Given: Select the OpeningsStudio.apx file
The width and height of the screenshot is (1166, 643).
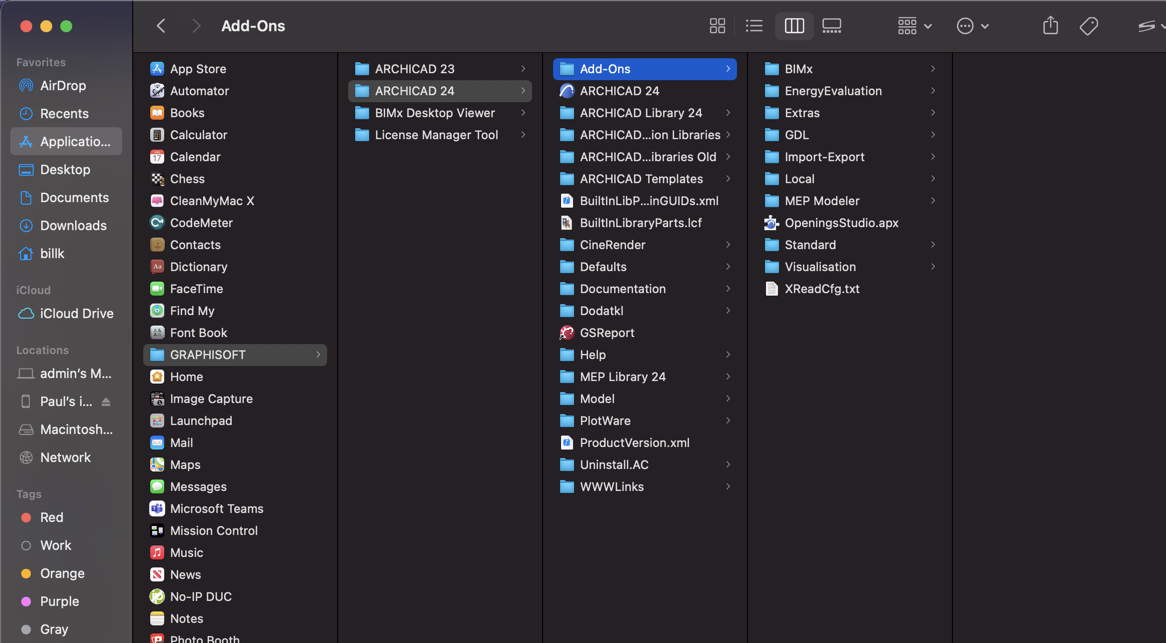Looking at the screenshot, I should pyautogui.click(x=850, y=223).
